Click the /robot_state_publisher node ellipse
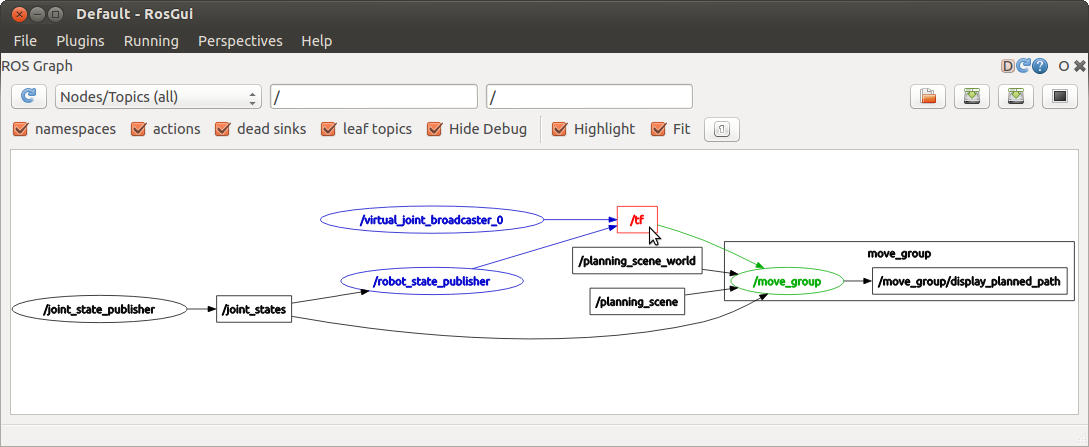The height and width of the screenshot is (447, 1089). (431, 282)
